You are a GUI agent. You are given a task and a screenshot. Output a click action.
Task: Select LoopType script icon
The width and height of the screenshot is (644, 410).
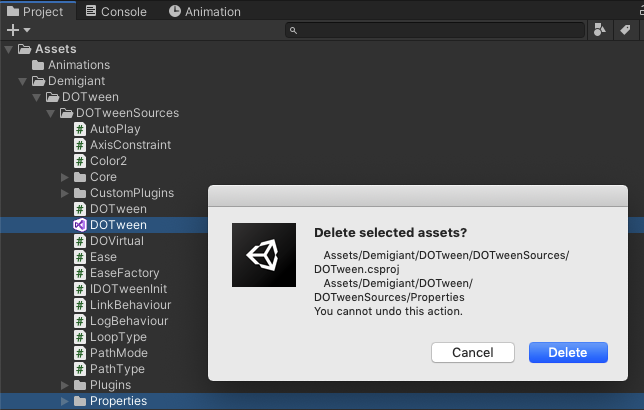pyautogui.click(x=80, y=337)
